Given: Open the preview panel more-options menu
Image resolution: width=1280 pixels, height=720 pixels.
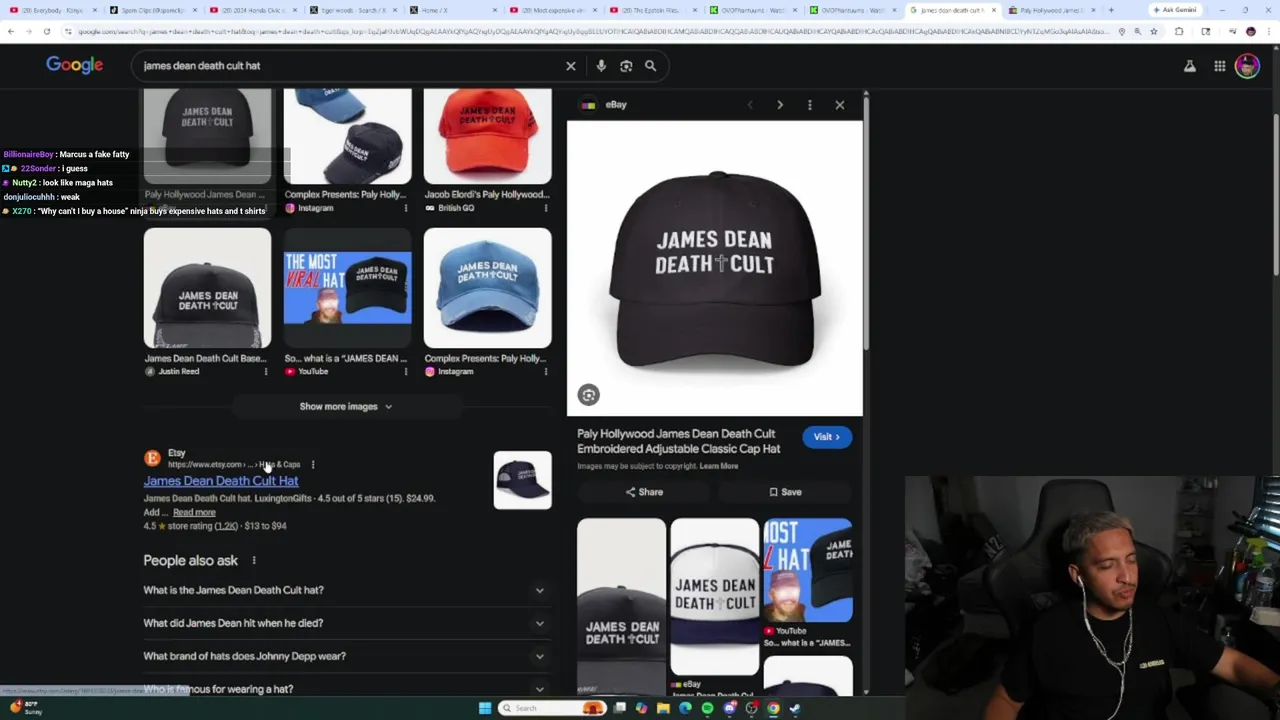Looking at the screenshot, I should tap(810, 105).
